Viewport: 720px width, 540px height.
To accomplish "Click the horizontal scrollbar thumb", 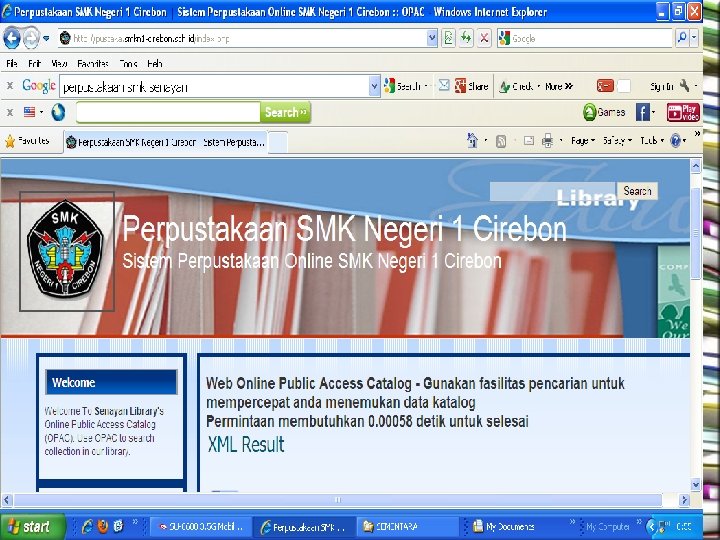I will (338, 500).
